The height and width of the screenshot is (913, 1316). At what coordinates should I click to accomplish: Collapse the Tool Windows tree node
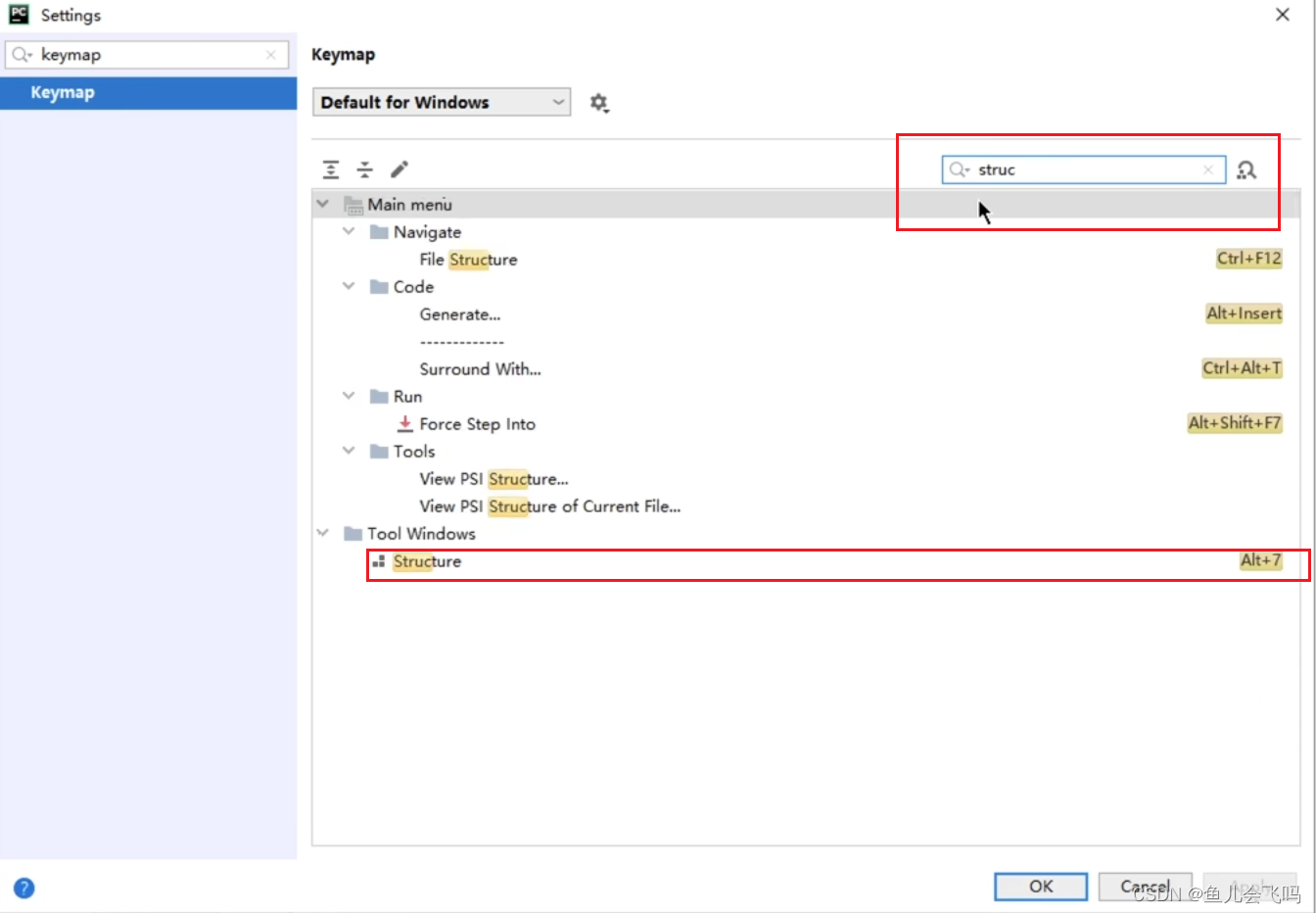pos(323,533)
